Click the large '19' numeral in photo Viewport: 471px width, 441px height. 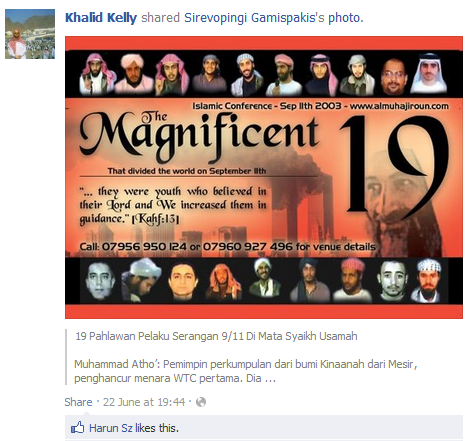point(394,166)
